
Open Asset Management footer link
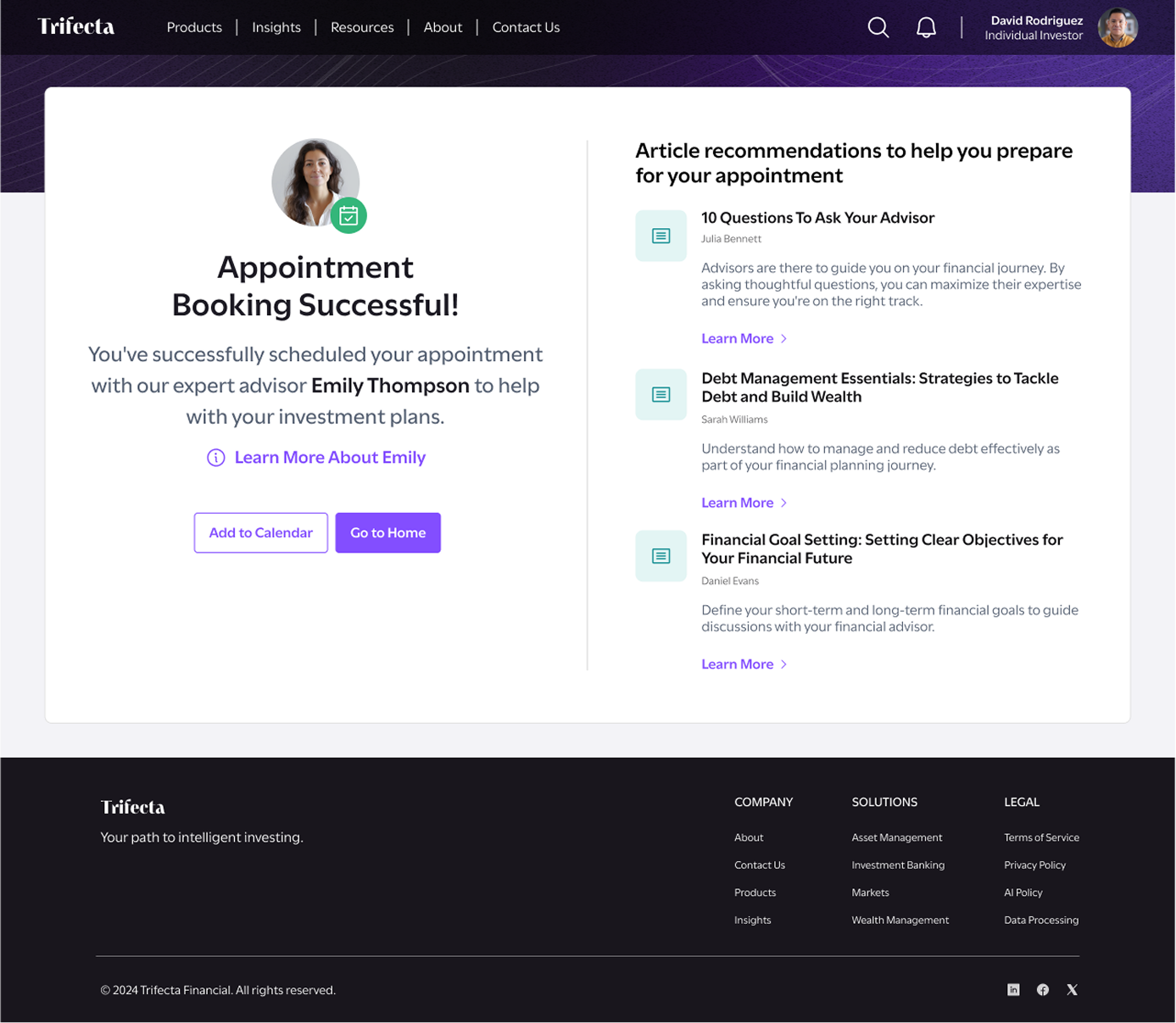(897, 837)
